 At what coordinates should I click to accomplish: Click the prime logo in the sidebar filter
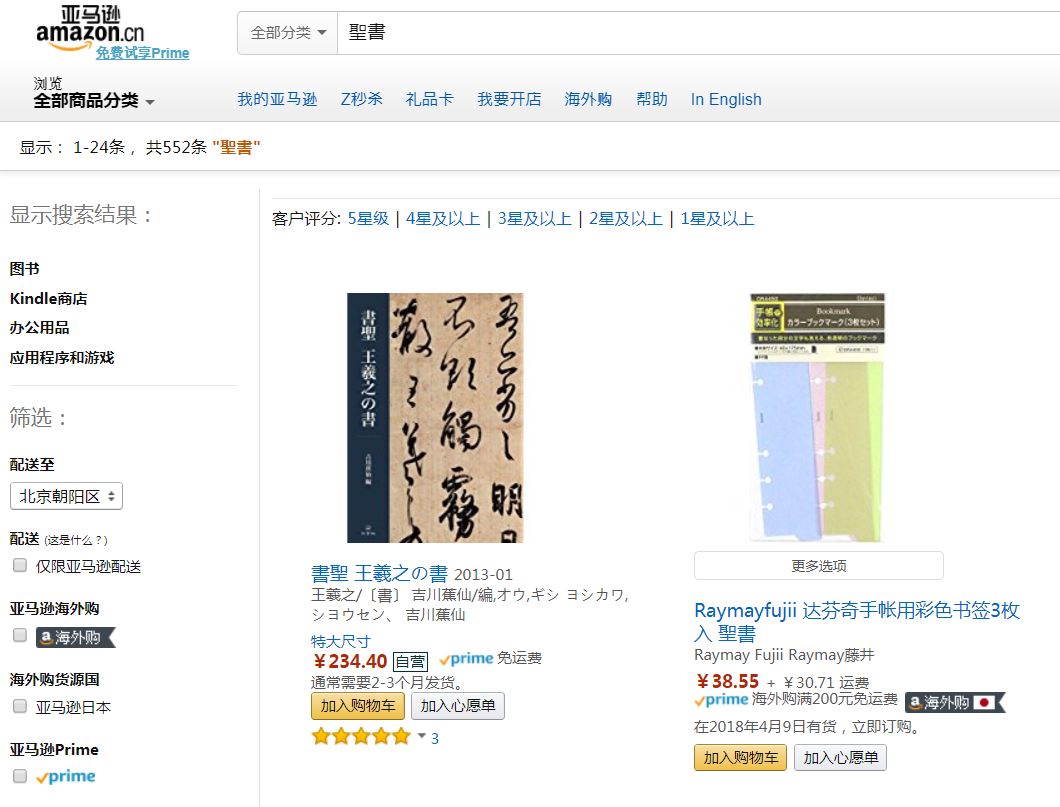coord(66,777)
